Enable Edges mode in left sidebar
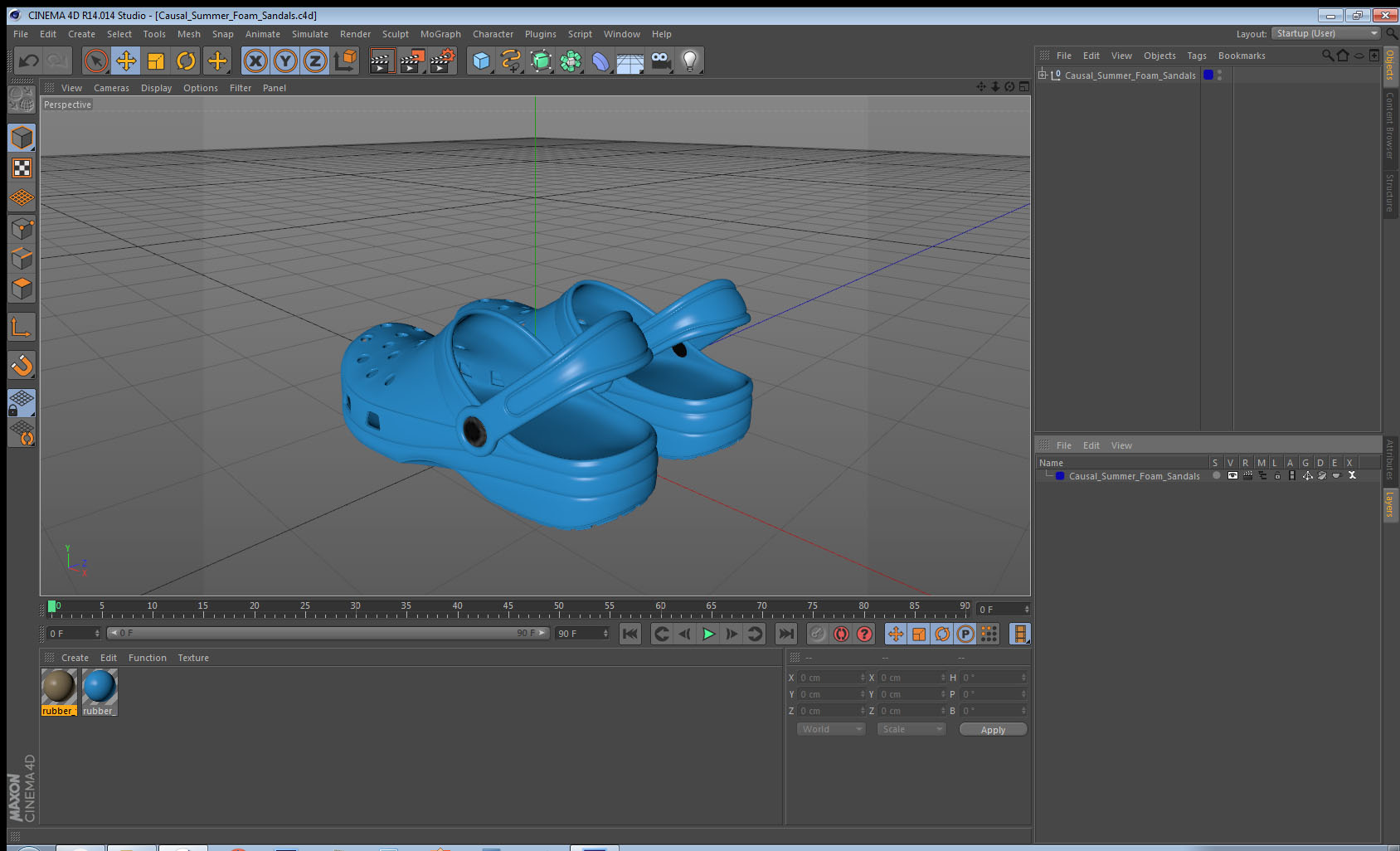Image resolution: width=1400 pixels, height=851 pixels. point(22,259)
